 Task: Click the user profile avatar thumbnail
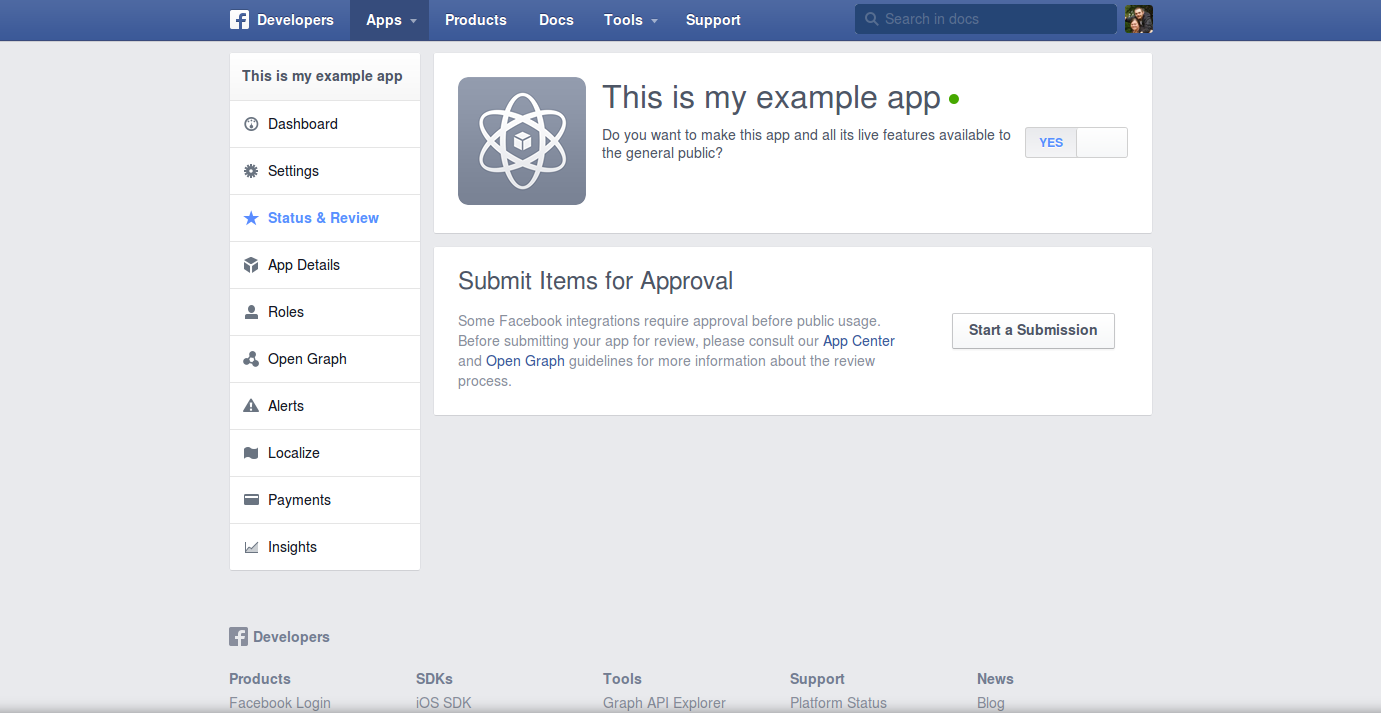(x=1138, y=19)
